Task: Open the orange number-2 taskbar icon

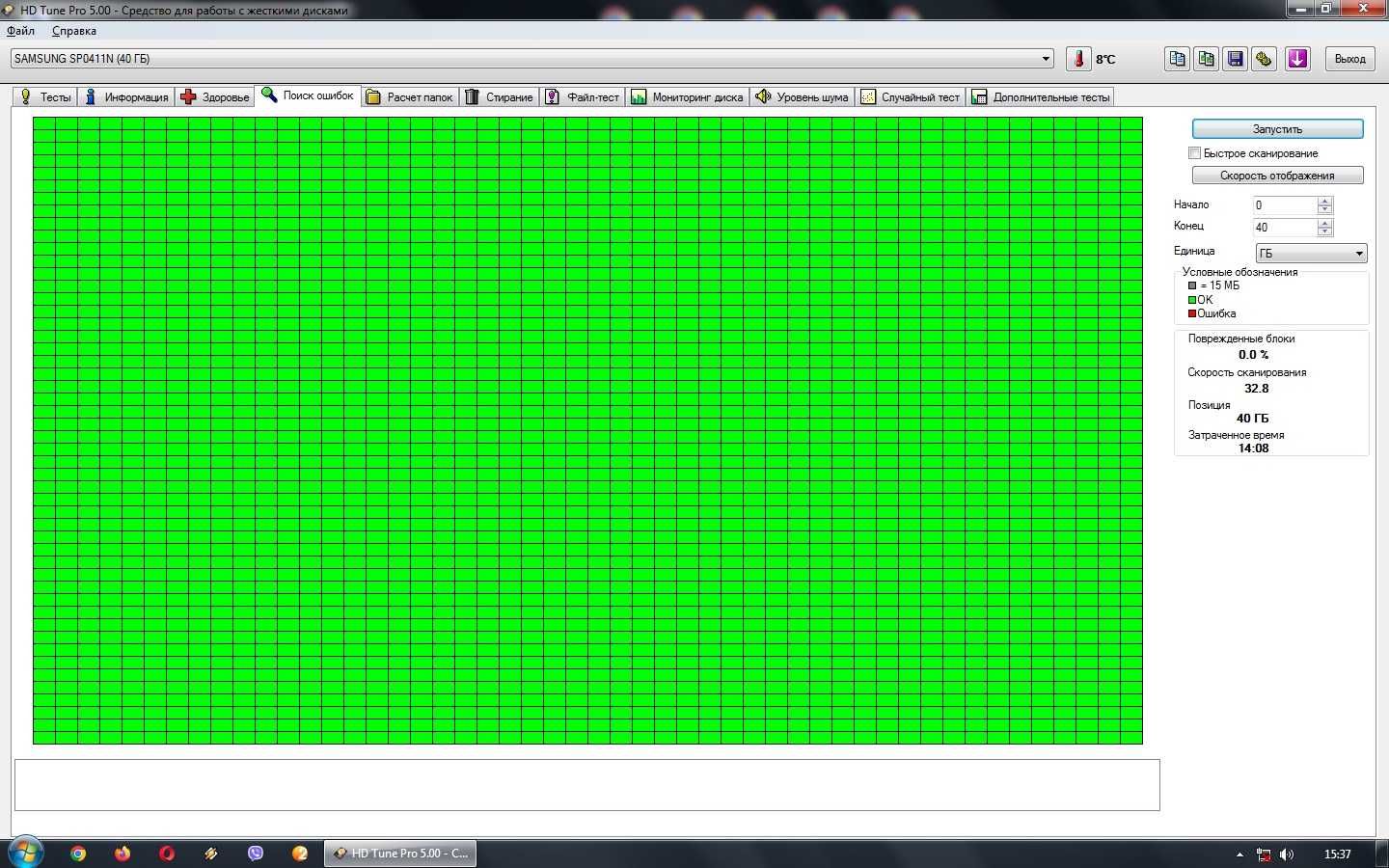Action: [x=300, y=854]
